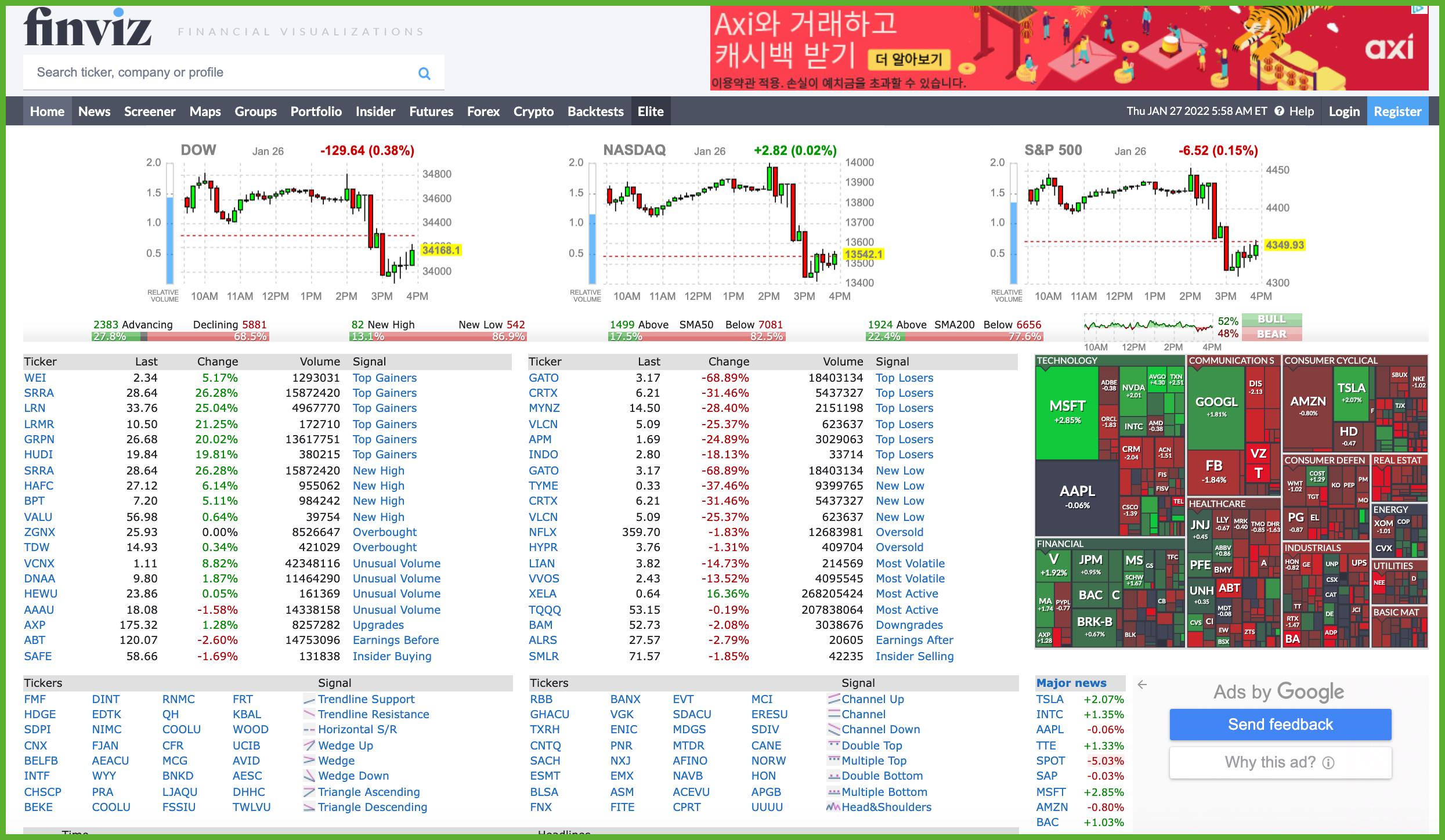Viewport: 1445px width, 840px height.
Task: Click the Multiple Bottom pattern icon
Action: (x=833, y=792)
